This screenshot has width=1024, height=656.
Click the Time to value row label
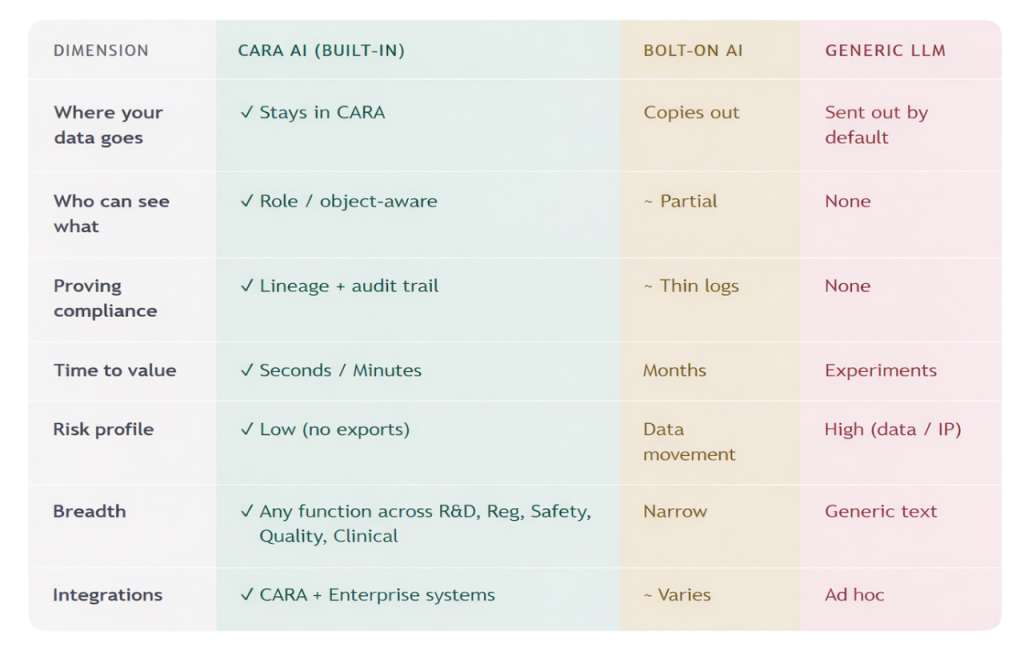tap(114, 371)
